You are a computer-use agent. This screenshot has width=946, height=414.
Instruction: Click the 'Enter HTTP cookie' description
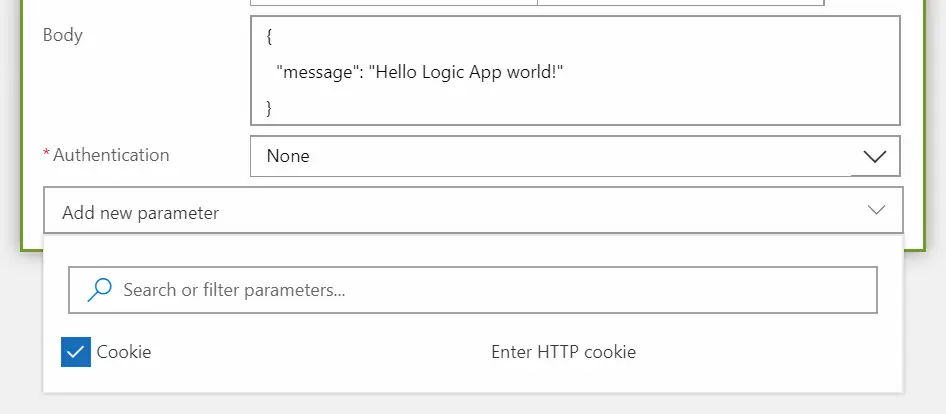coord(563,352)
